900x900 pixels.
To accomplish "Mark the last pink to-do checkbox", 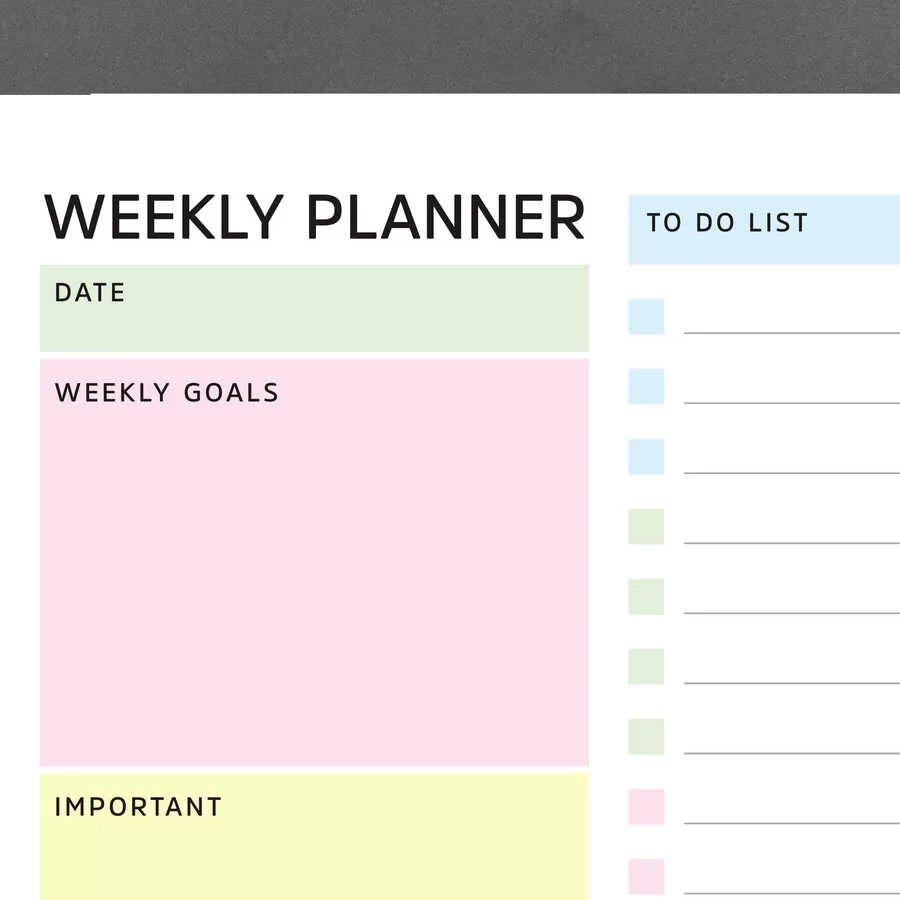I will (x=646, y=876).
